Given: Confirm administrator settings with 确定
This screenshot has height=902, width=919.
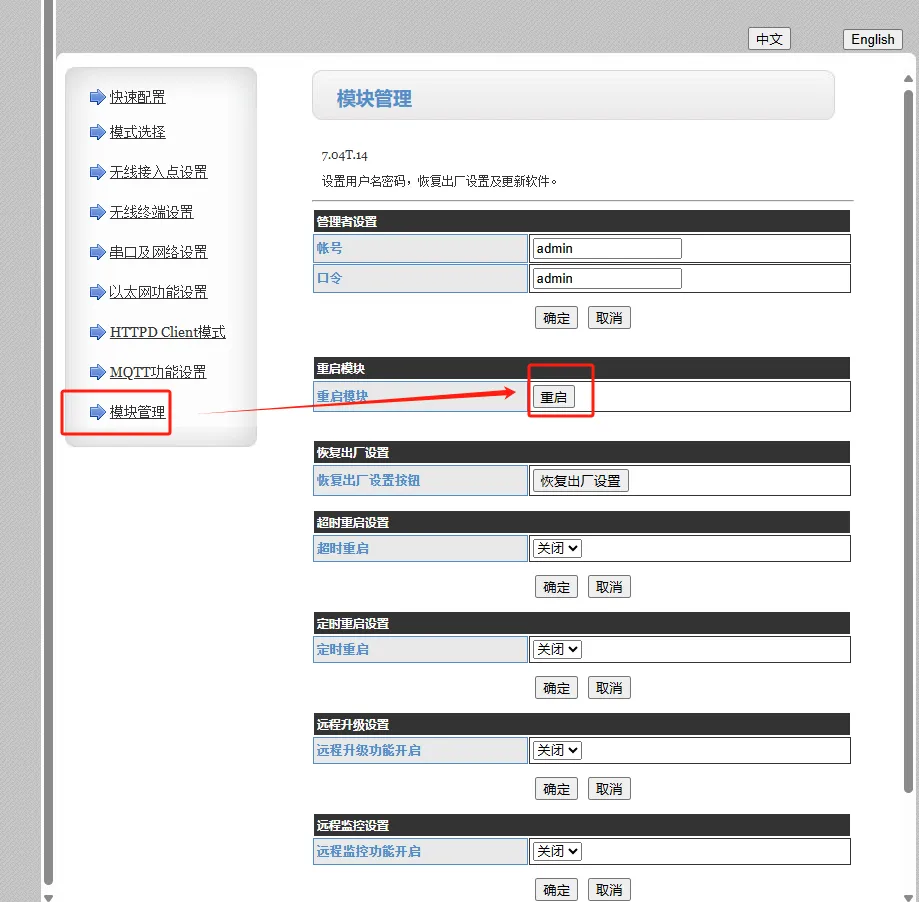Looking at the screenshot, I should [x=556, y=318].
